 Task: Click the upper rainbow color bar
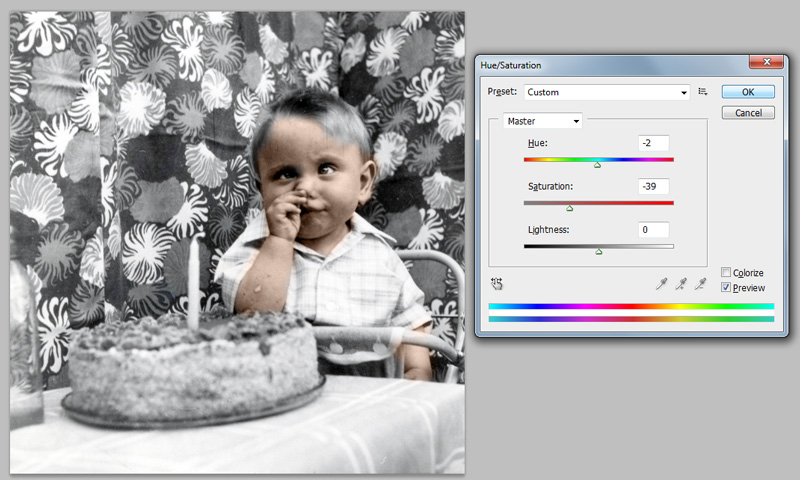click(631, 306)
